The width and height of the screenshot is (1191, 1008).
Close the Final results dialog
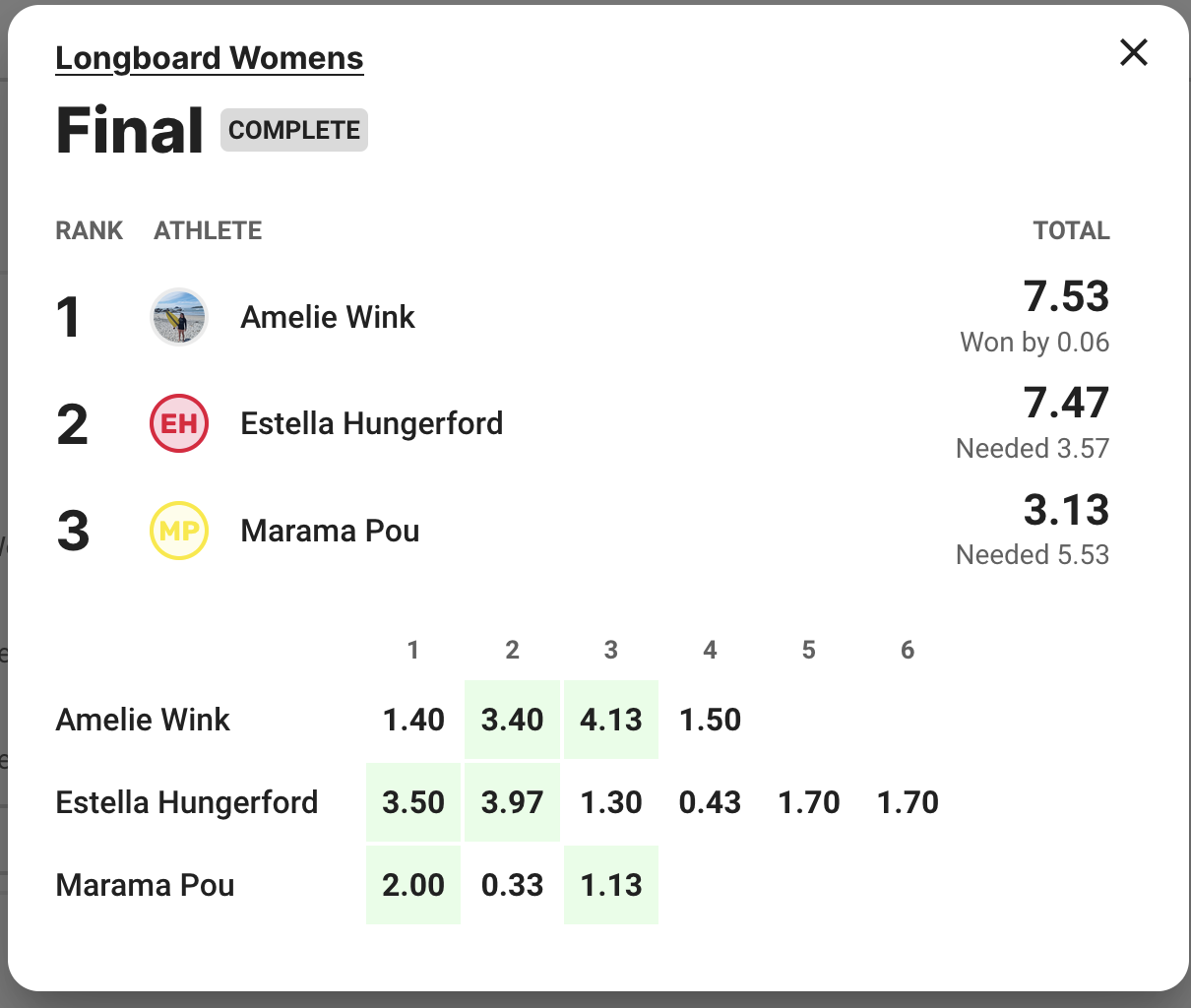(x=1134, y=52)
